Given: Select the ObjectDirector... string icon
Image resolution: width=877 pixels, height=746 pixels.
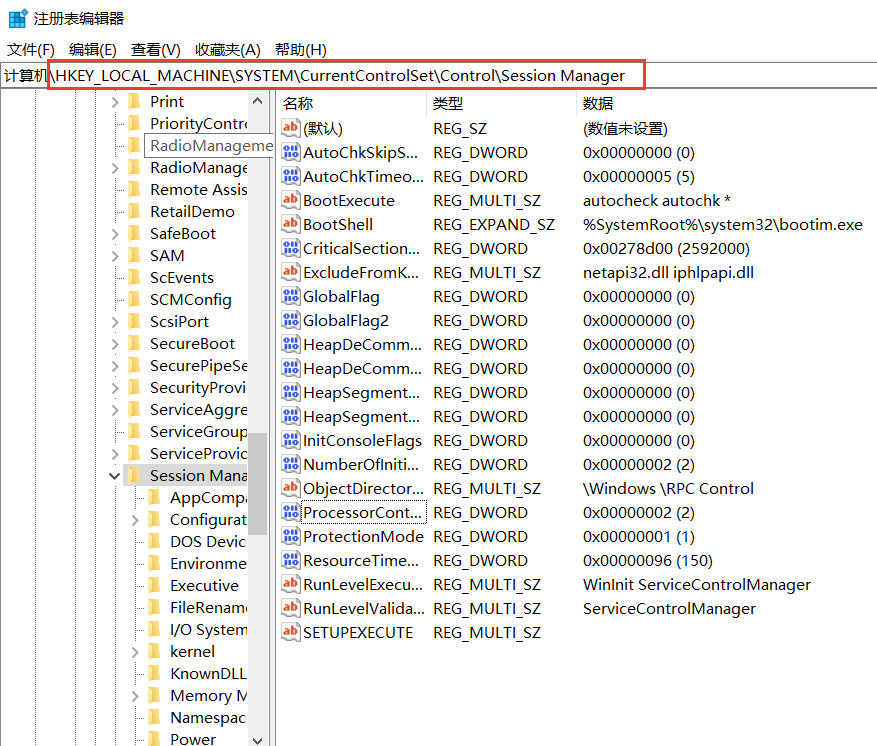Looking at the screenshot, I should pos(290,489).
